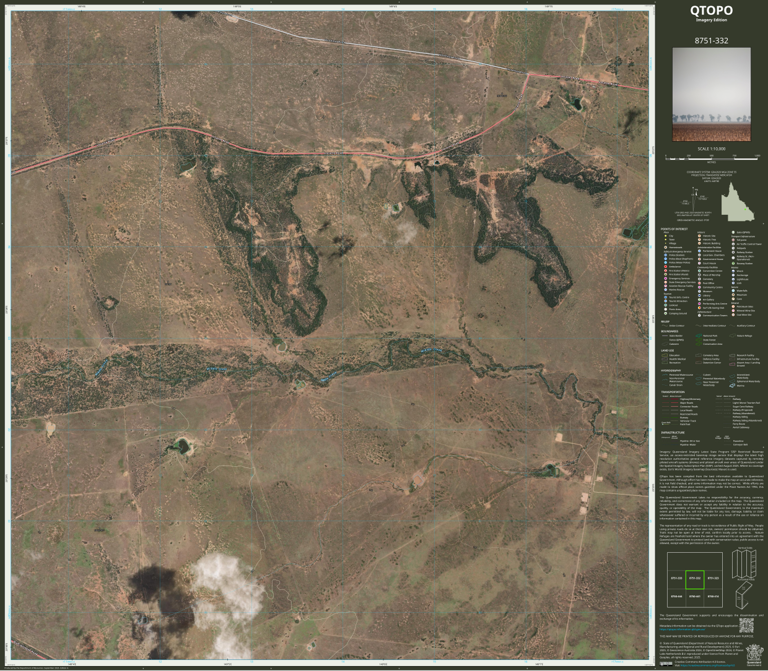The height and width of the screenshot is (671, 768).
Task: Select the map sheet number 8751-332 under the title
Action: pos(711,41)
